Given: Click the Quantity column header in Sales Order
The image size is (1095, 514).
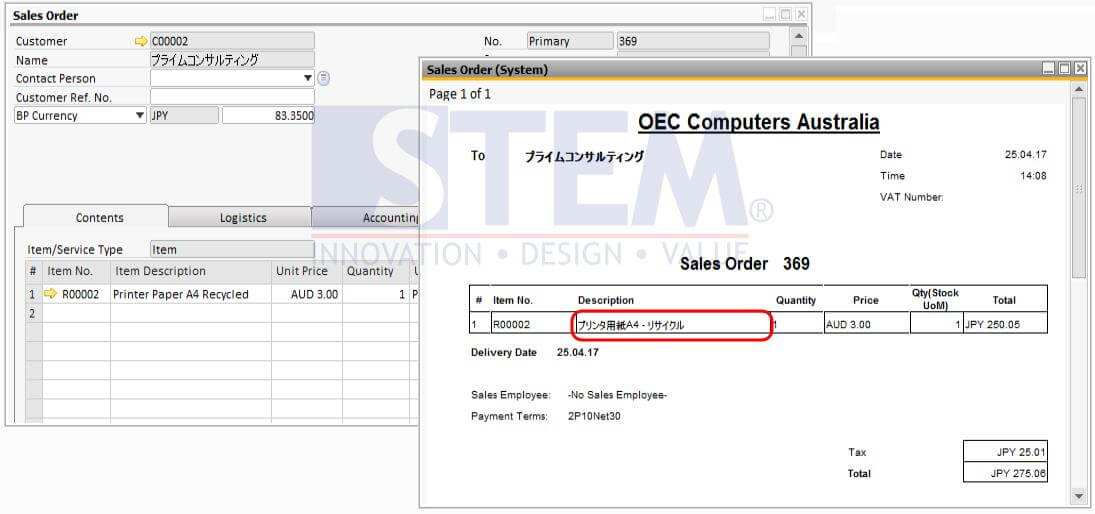Looking at the screenshot, I should (x=375, y=271).
